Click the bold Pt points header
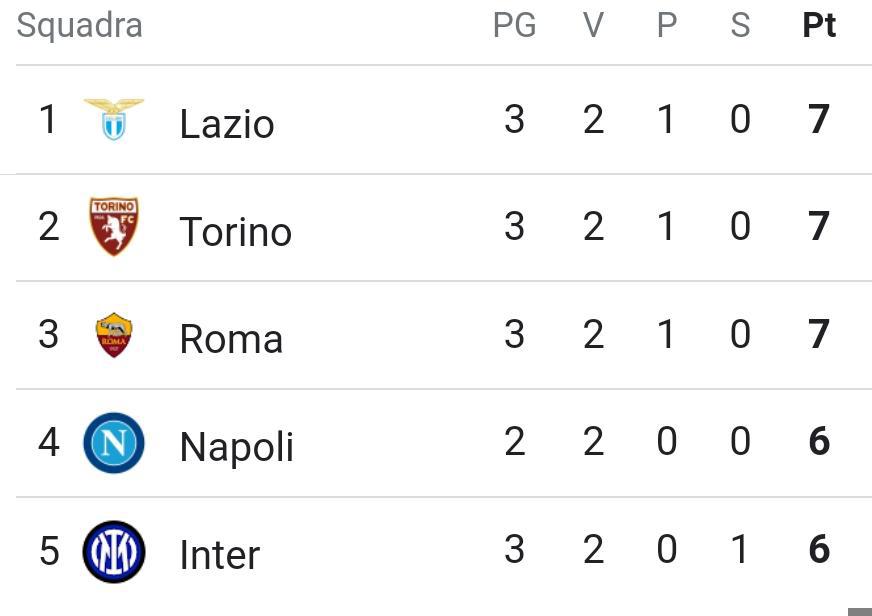This screenshot has height=616, width=872. point(819,26)
